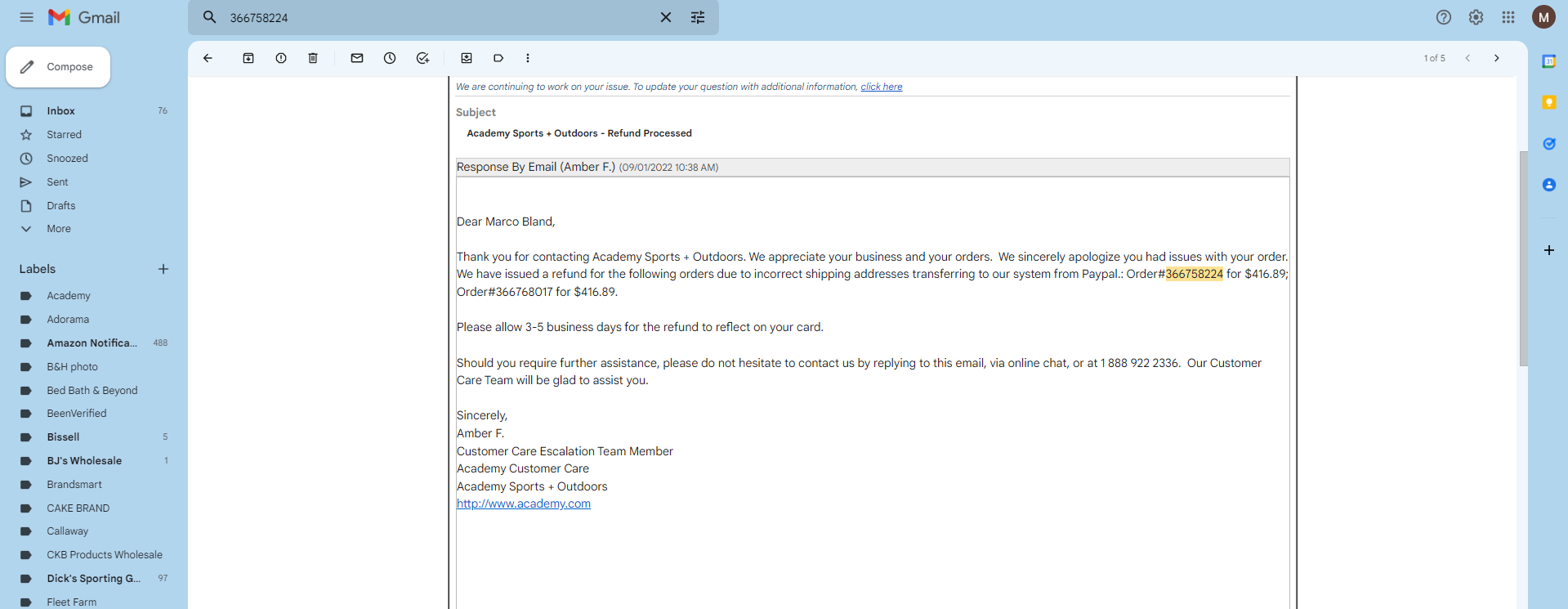Open the Labels tag icon
This screenshot has width=1568, height=609.
click(498, 58)
